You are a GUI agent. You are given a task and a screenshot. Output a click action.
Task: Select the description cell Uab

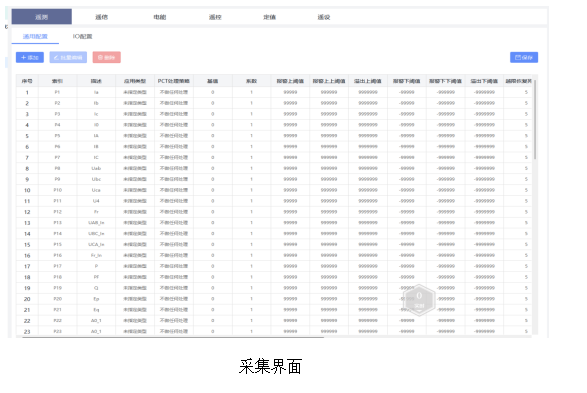[x=96, y=168]
